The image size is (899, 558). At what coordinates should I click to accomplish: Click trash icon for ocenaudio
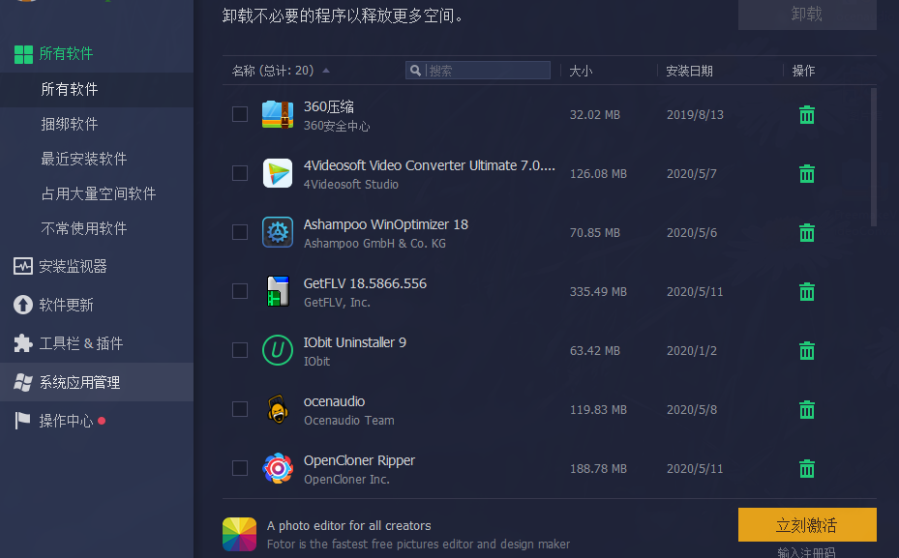tap(807, 410)
